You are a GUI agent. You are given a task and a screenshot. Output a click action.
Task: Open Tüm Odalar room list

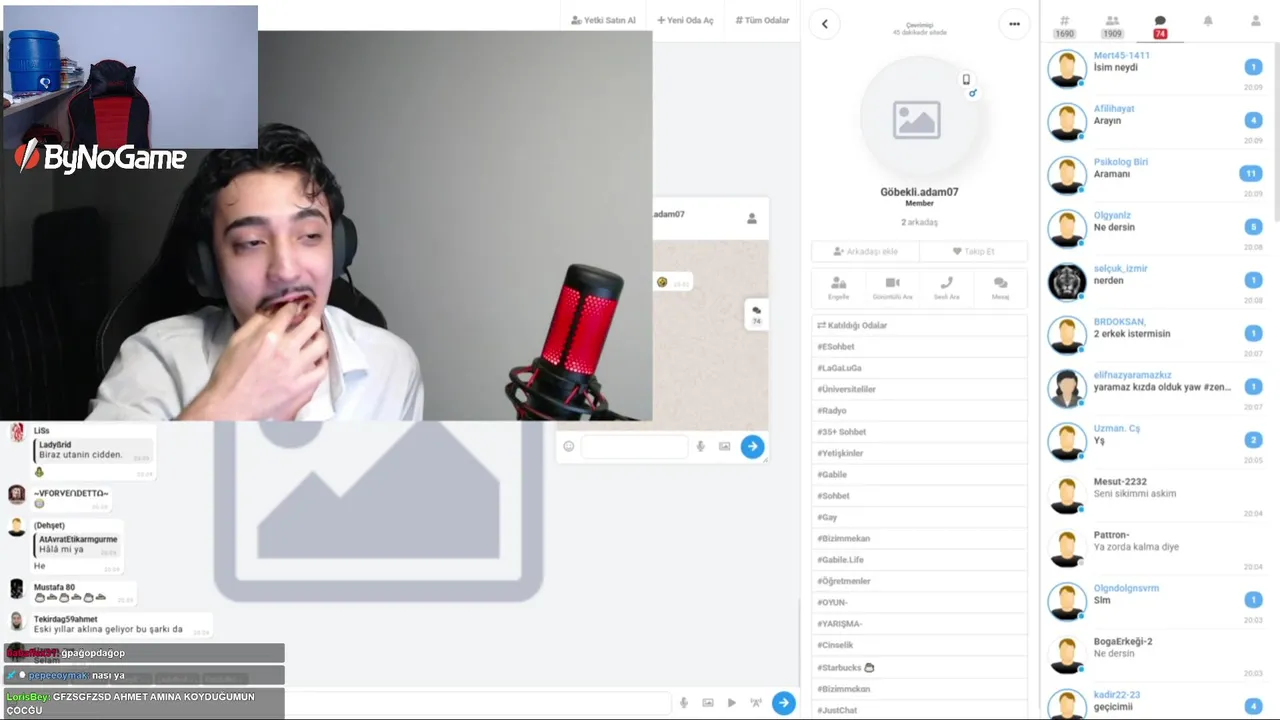[x=762, y=20]
